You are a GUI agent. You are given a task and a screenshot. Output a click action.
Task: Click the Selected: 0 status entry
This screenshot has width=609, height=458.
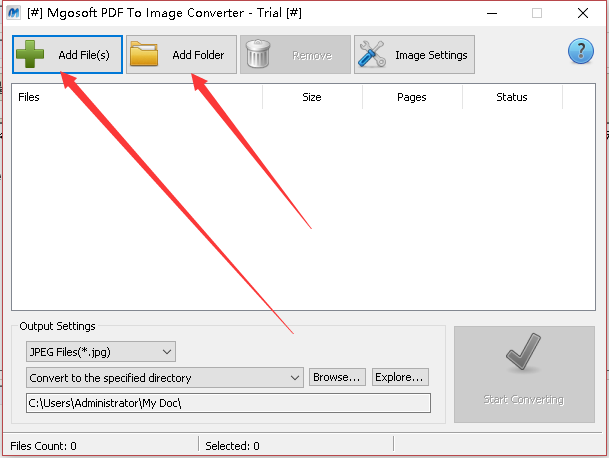tap(232, 446)
